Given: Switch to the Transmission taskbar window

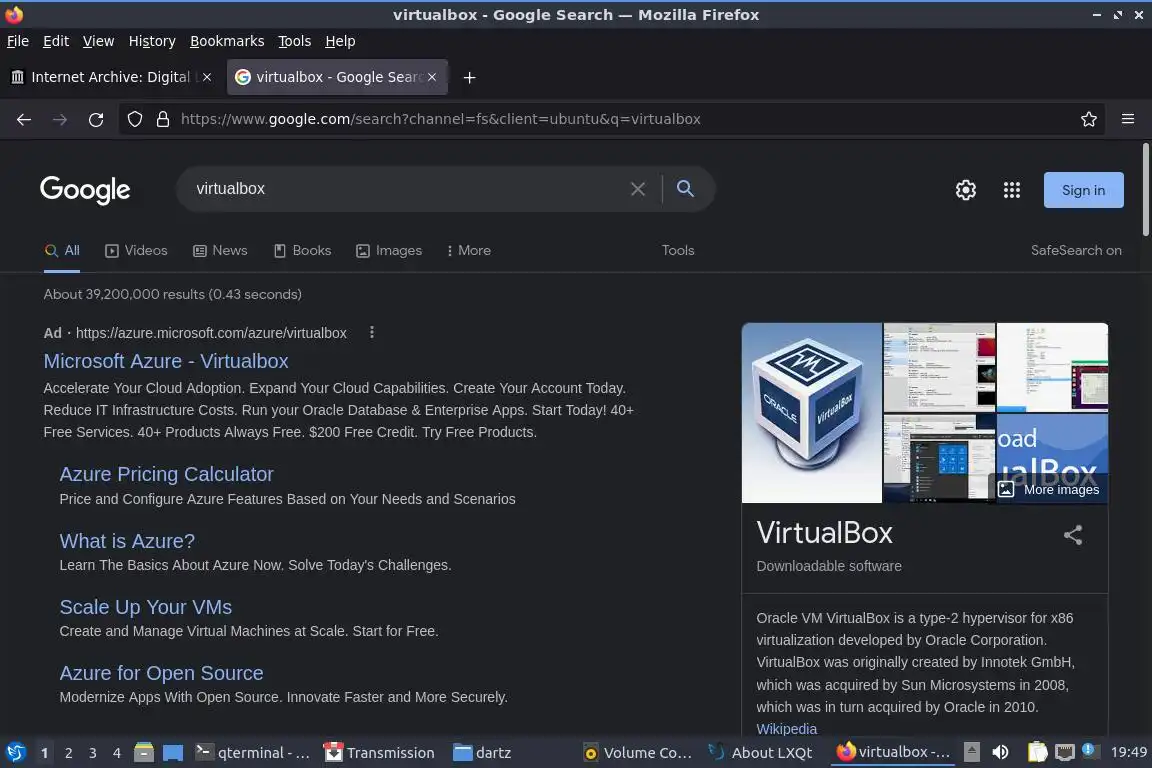Looking at the screenshot, I should 380,753.
